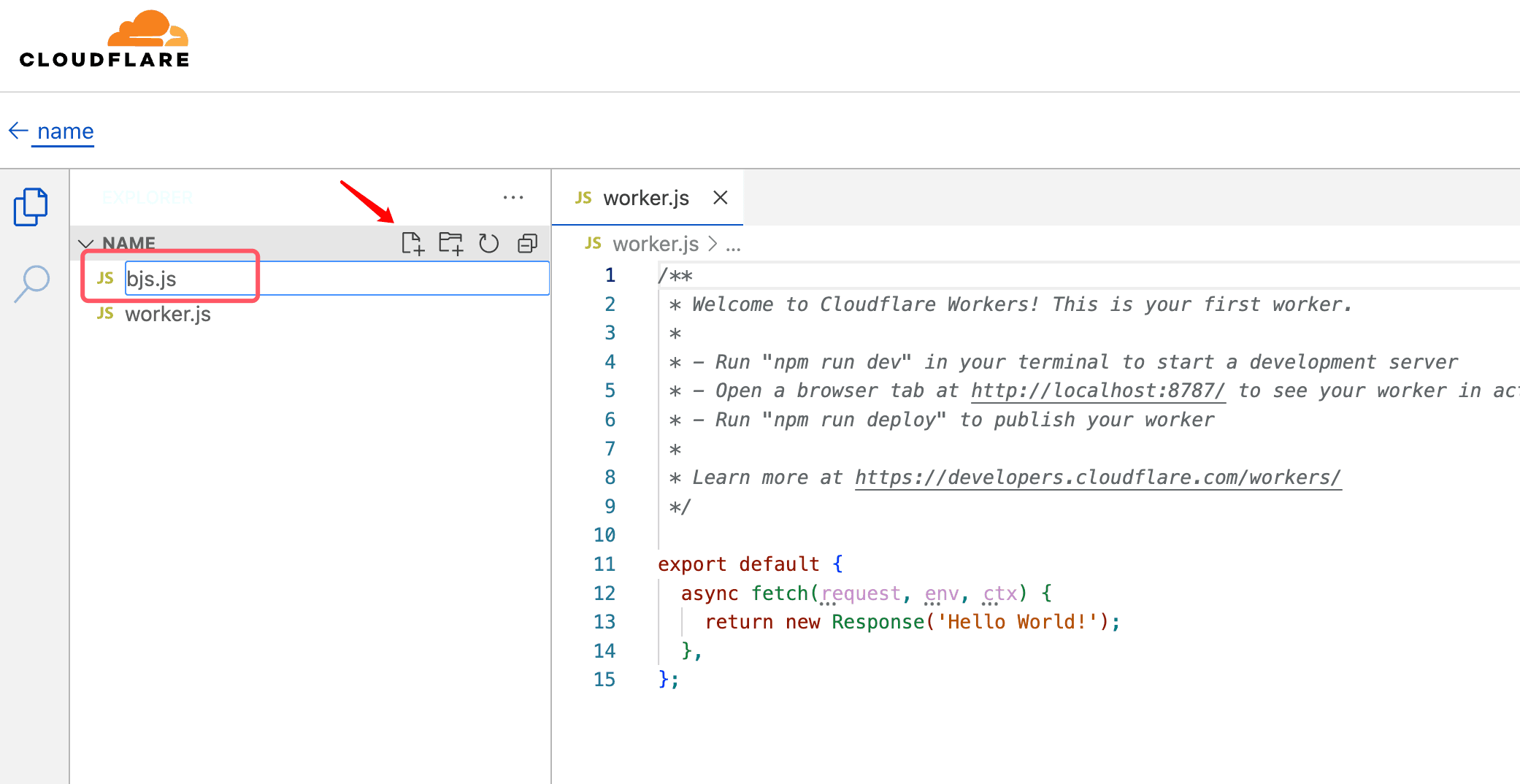This screenshot has height=784, width=1520.
Task: Collapse the NAME section chevron
Action: tap(86, 244)
